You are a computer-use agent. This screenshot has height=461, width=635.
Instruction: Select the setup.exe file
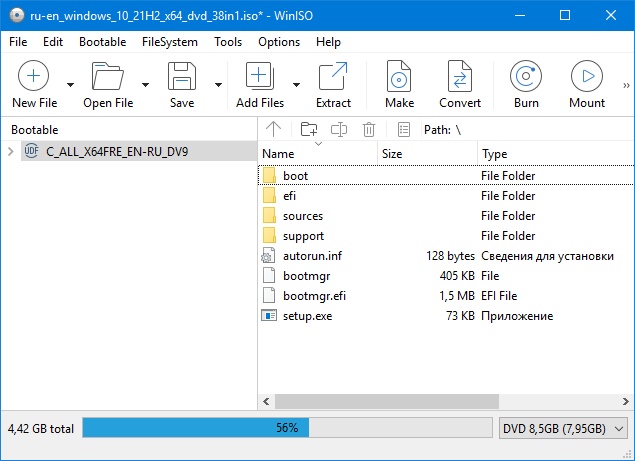click(307, 316)
